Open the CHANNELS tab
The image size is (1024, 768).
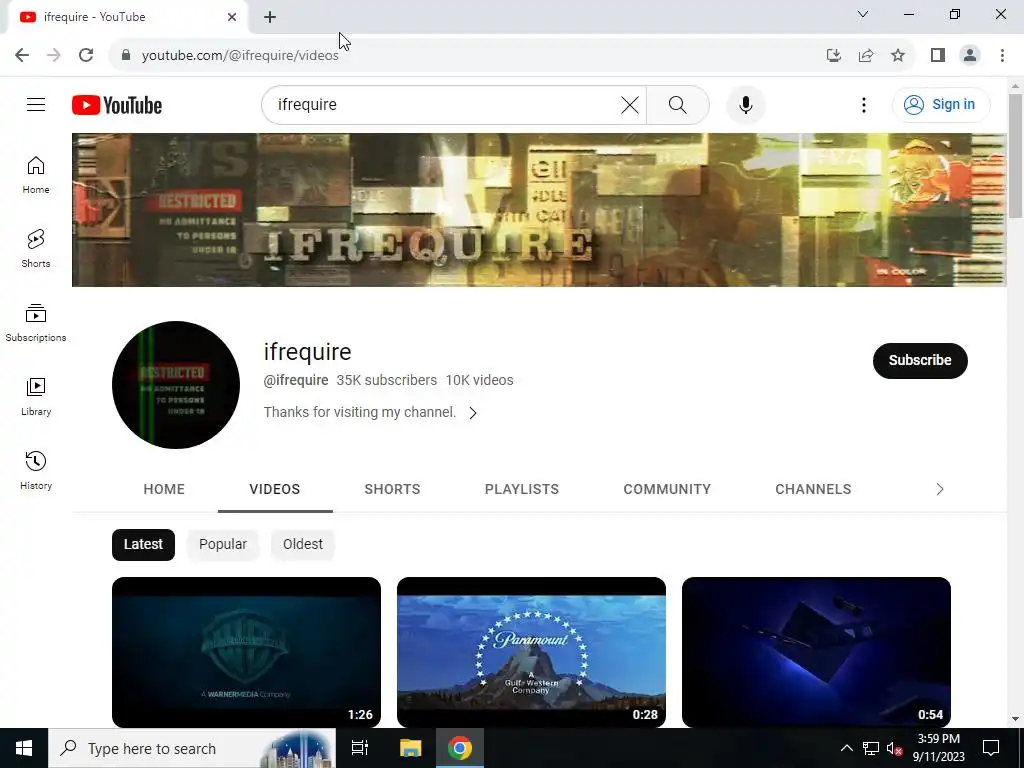[x=813, y=489]
